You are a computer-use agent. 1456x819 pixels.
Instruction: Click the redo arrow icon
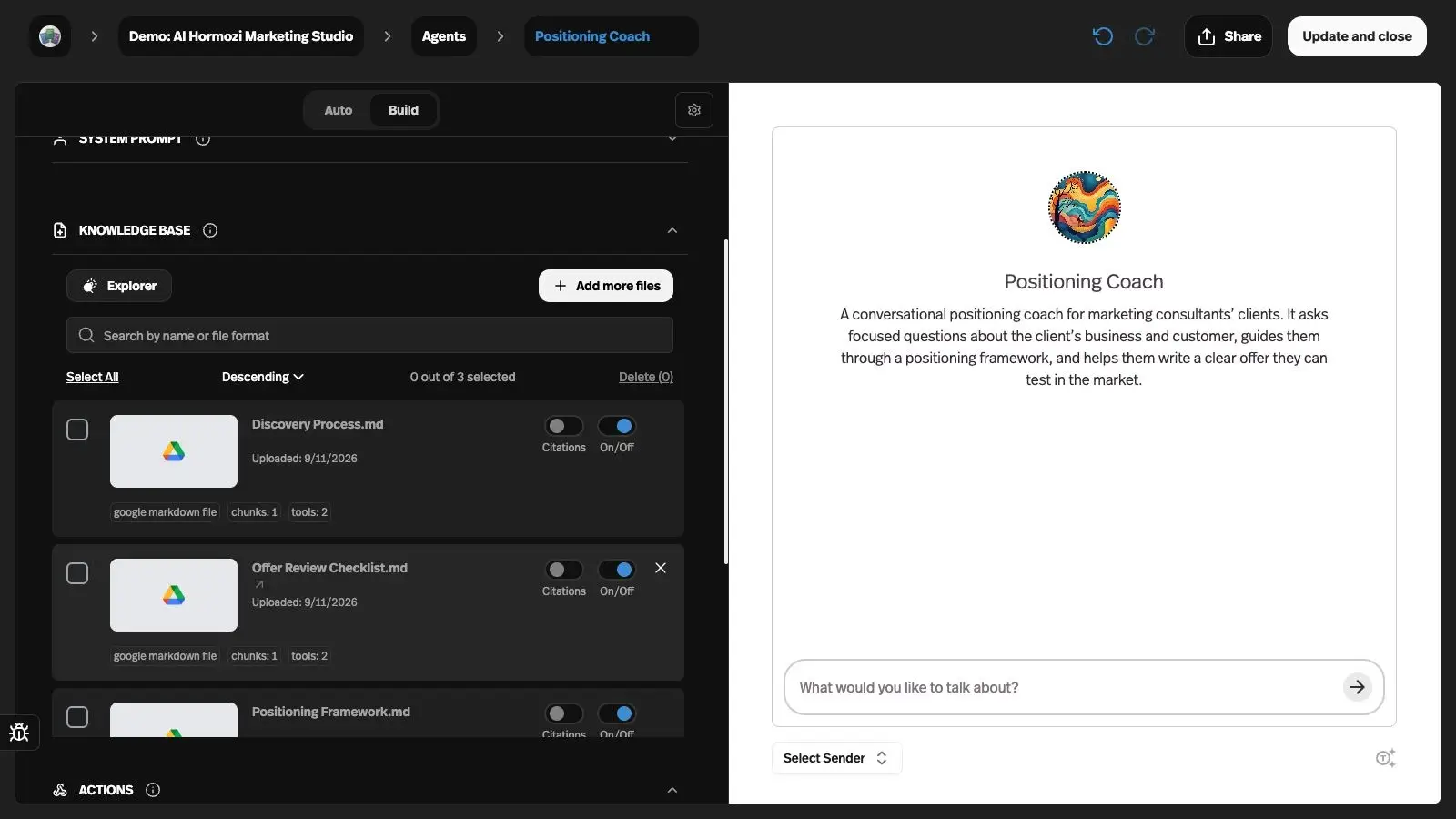pos(1145,36)
